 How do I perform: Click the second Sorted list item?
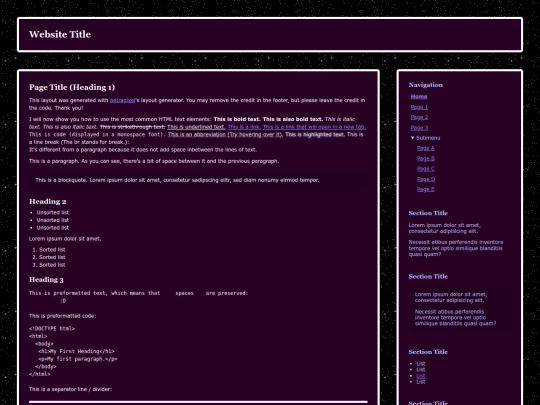click(52, 257)
